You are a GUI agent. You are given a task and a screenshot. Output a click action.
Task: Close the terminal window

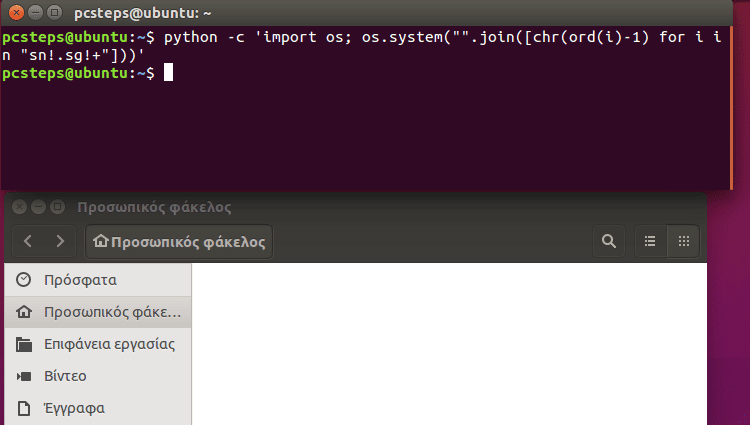16,12
